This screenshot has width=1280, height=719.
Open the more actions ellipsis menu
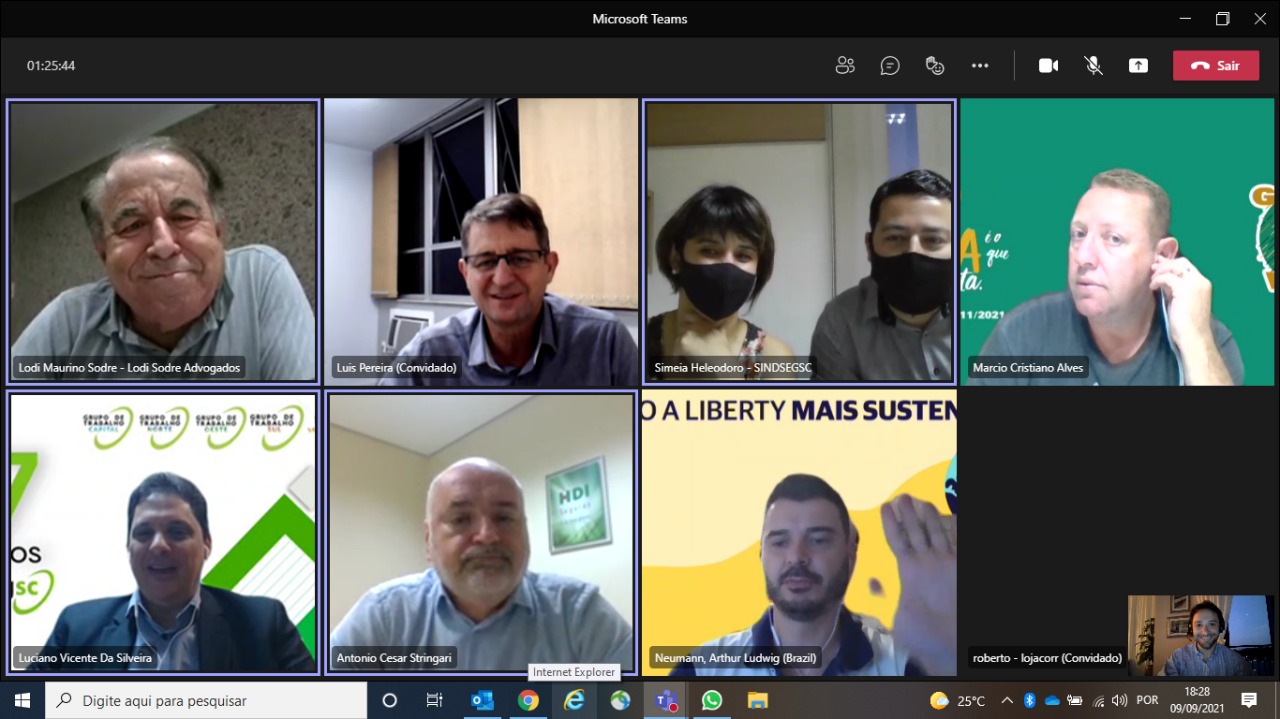click(x=980, y=66)
